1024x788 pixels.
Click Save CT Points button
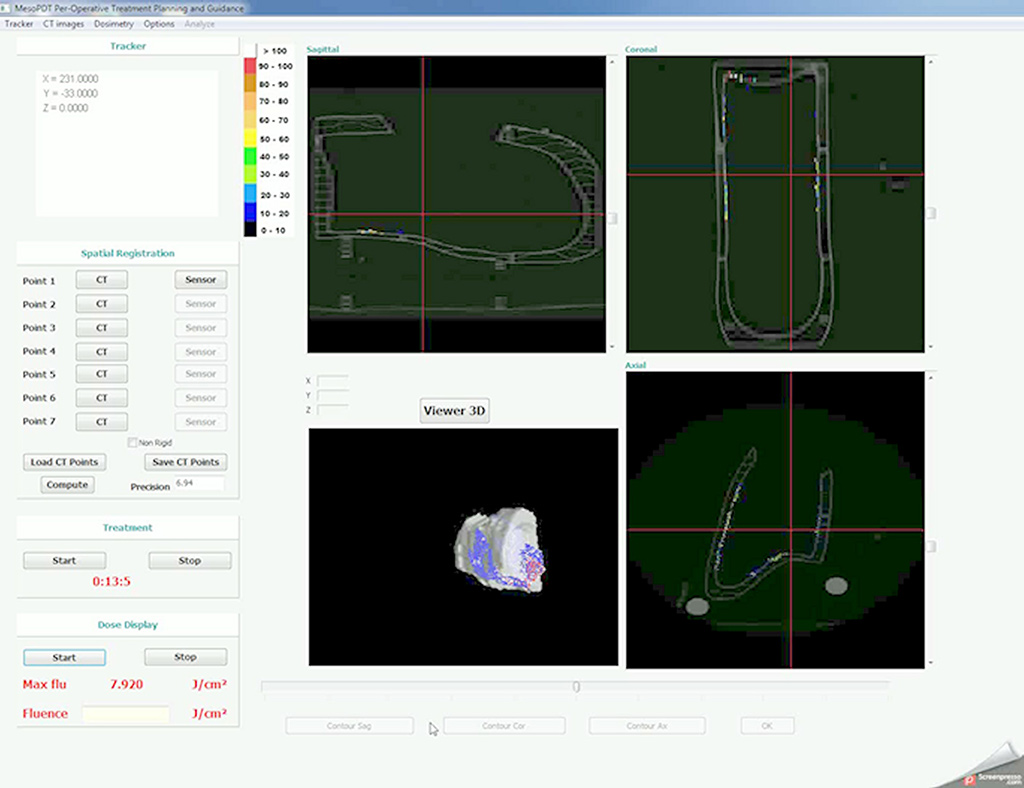pos(186,462)
